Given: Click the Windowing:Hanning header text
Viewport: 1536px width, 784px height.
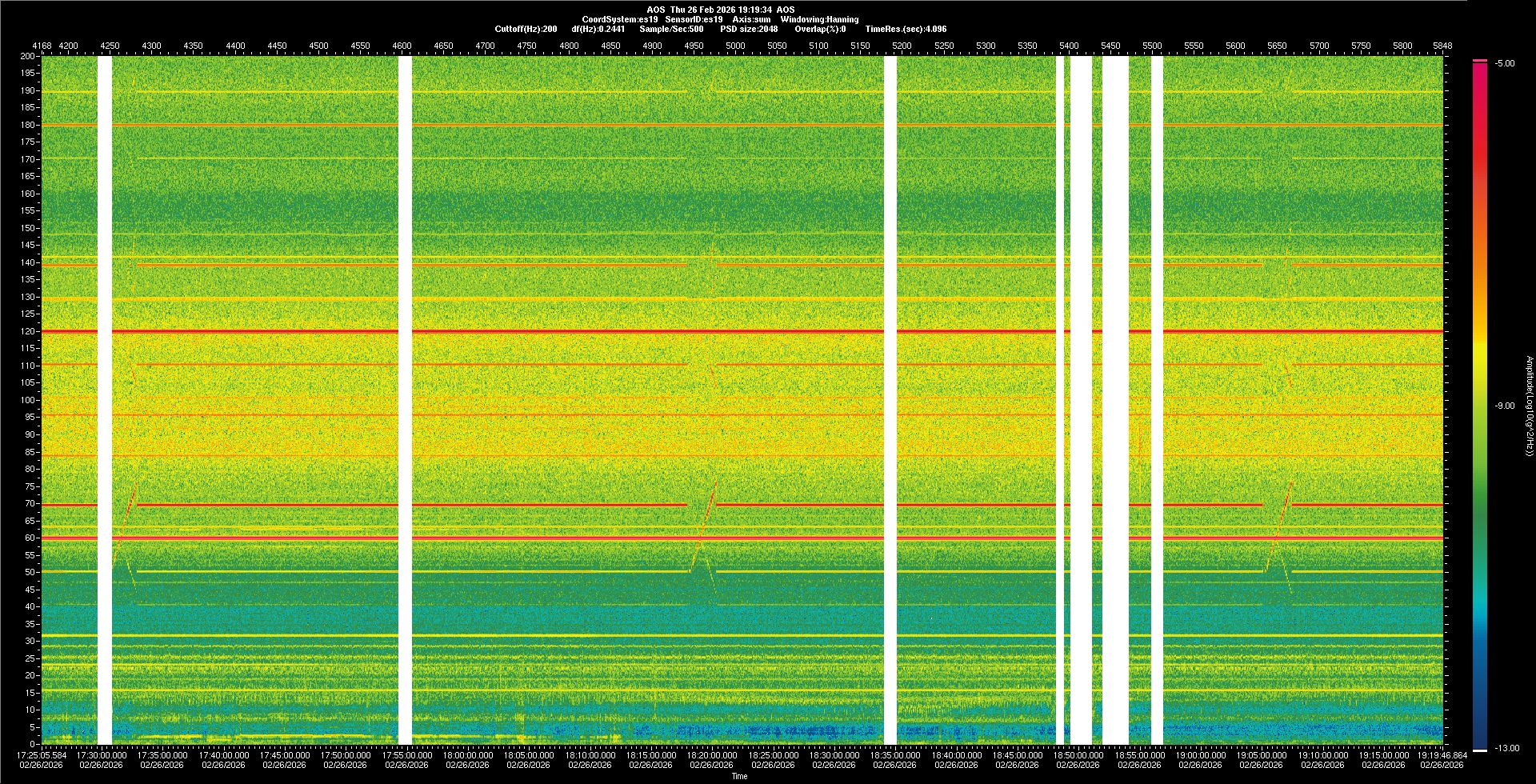Looking at the screenshot, I should (x=819, y=19).
